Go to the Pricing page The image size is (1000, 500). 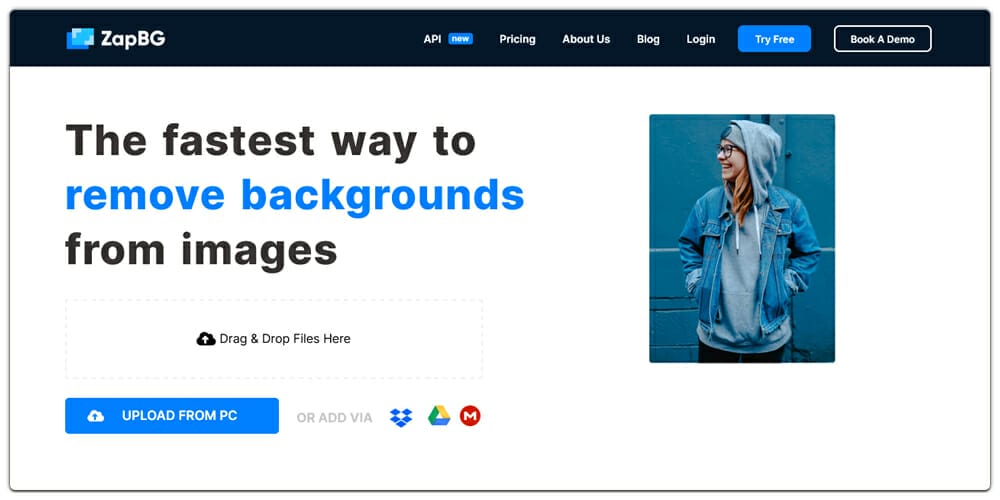(x=517, y=39)
